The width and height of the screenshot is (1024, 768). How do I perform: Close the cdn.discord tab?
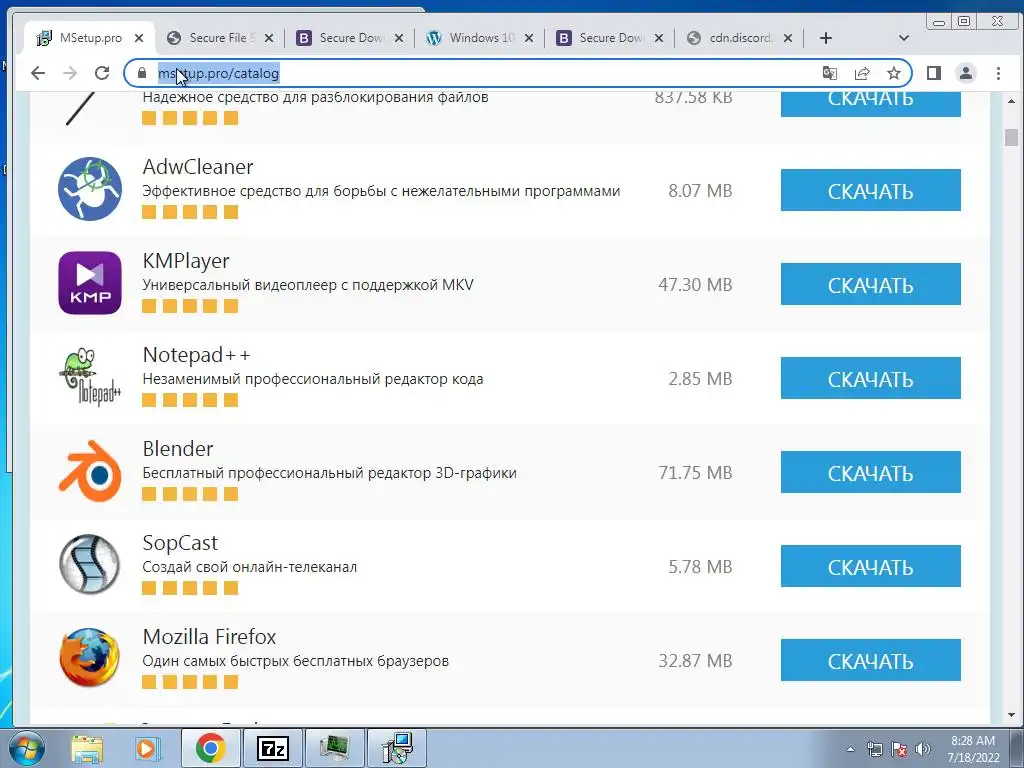tap(788, 38)
